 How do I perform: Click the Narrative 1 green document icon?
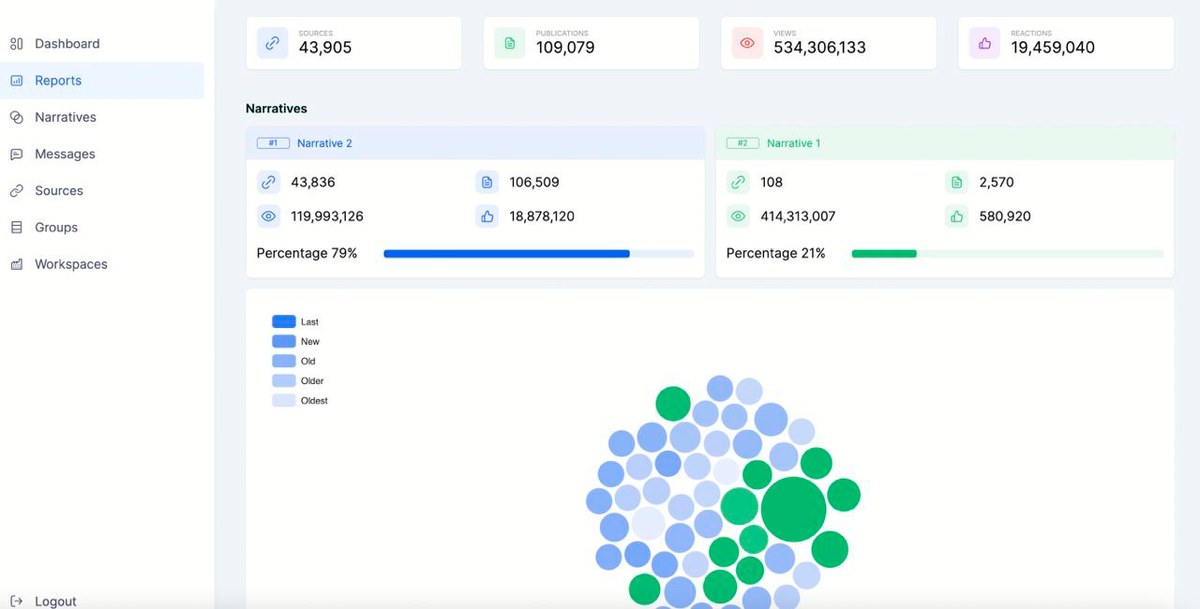pos(957,182)
